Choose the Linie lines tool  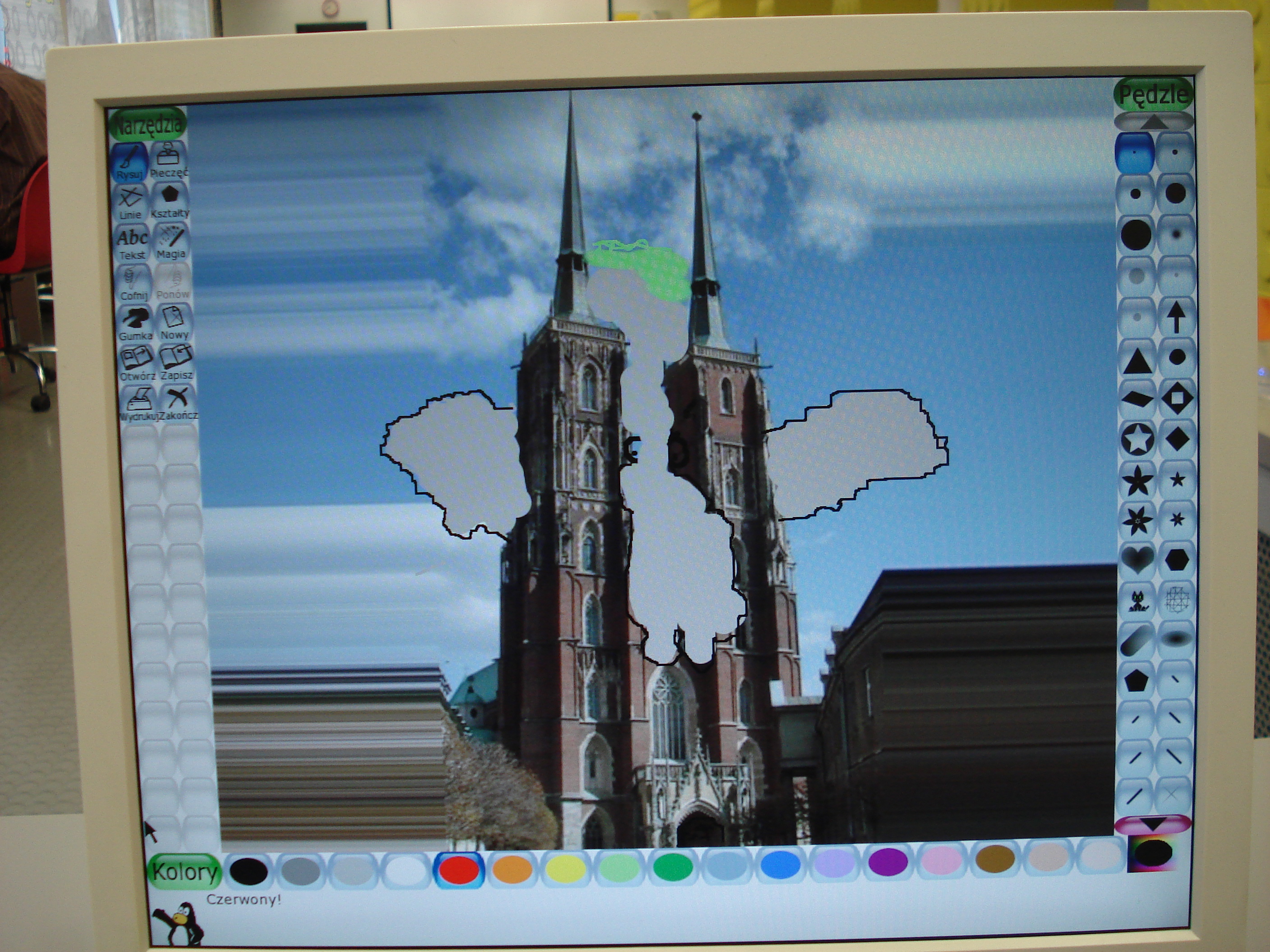[131, 202]
